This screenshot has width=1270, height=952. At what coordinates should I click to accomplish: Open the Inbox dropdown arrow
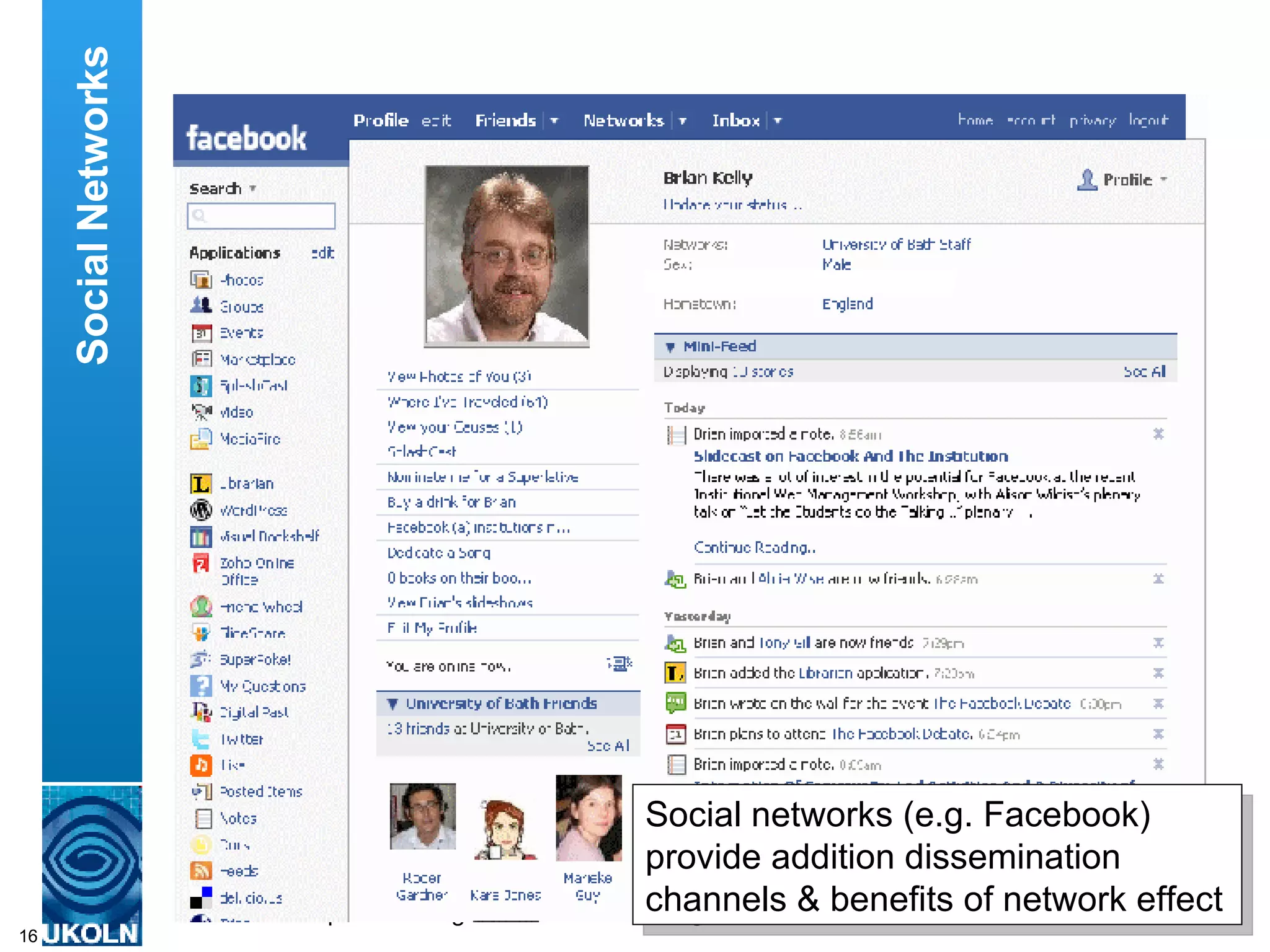click(x=778, y=121)
